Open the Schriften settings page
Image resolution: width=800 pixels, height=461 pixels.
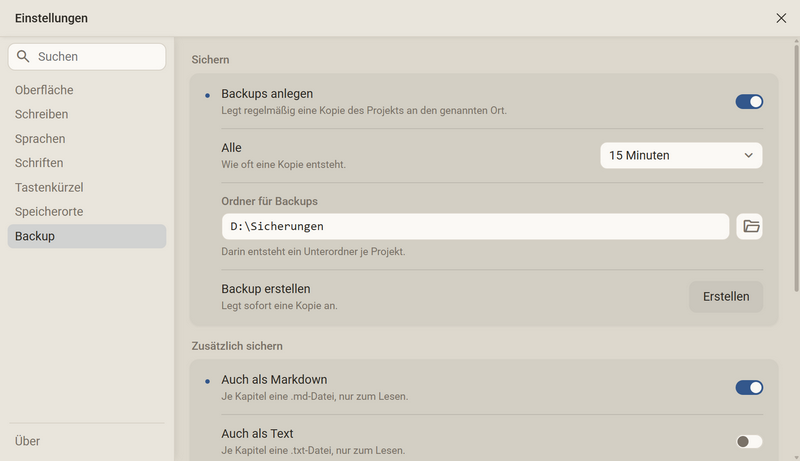point(87,163)
